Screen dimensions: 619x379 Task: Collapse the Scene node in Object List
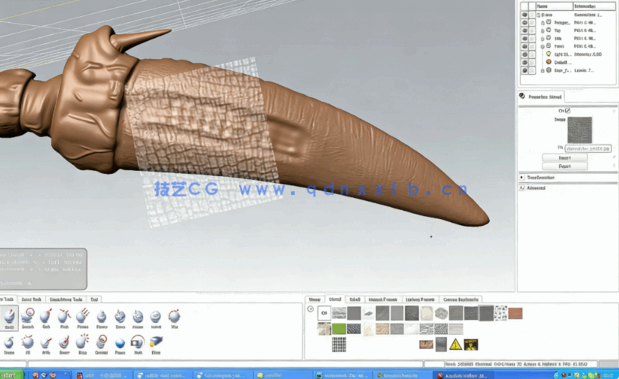coord(539,15)
